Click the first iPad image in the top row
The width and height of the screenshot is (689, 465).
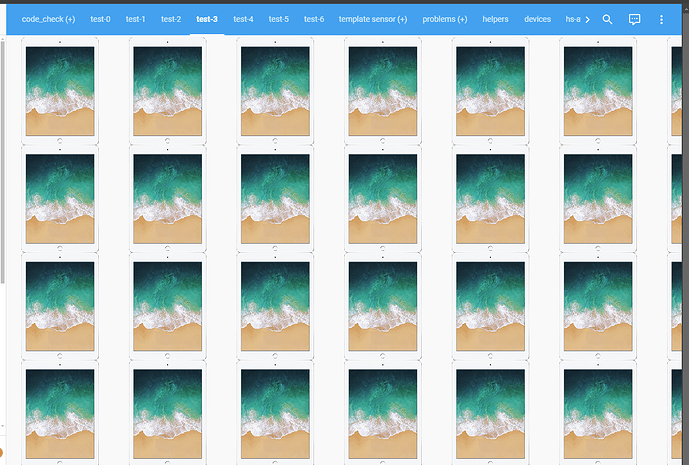pos(60,91)
